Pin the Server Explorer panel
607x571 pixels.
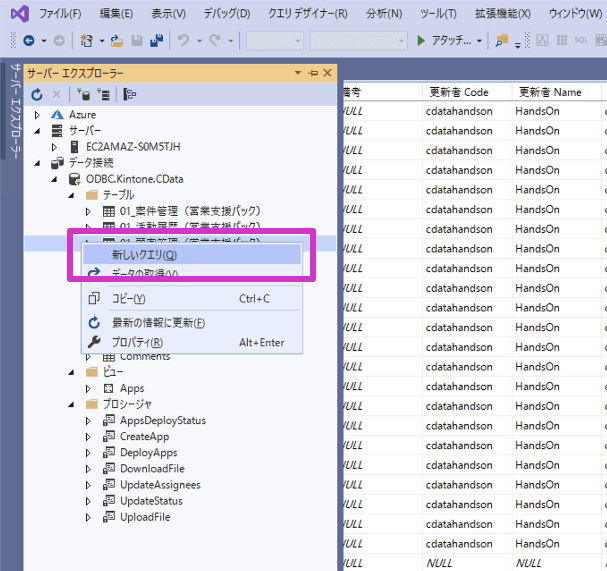tap(313, 73)
